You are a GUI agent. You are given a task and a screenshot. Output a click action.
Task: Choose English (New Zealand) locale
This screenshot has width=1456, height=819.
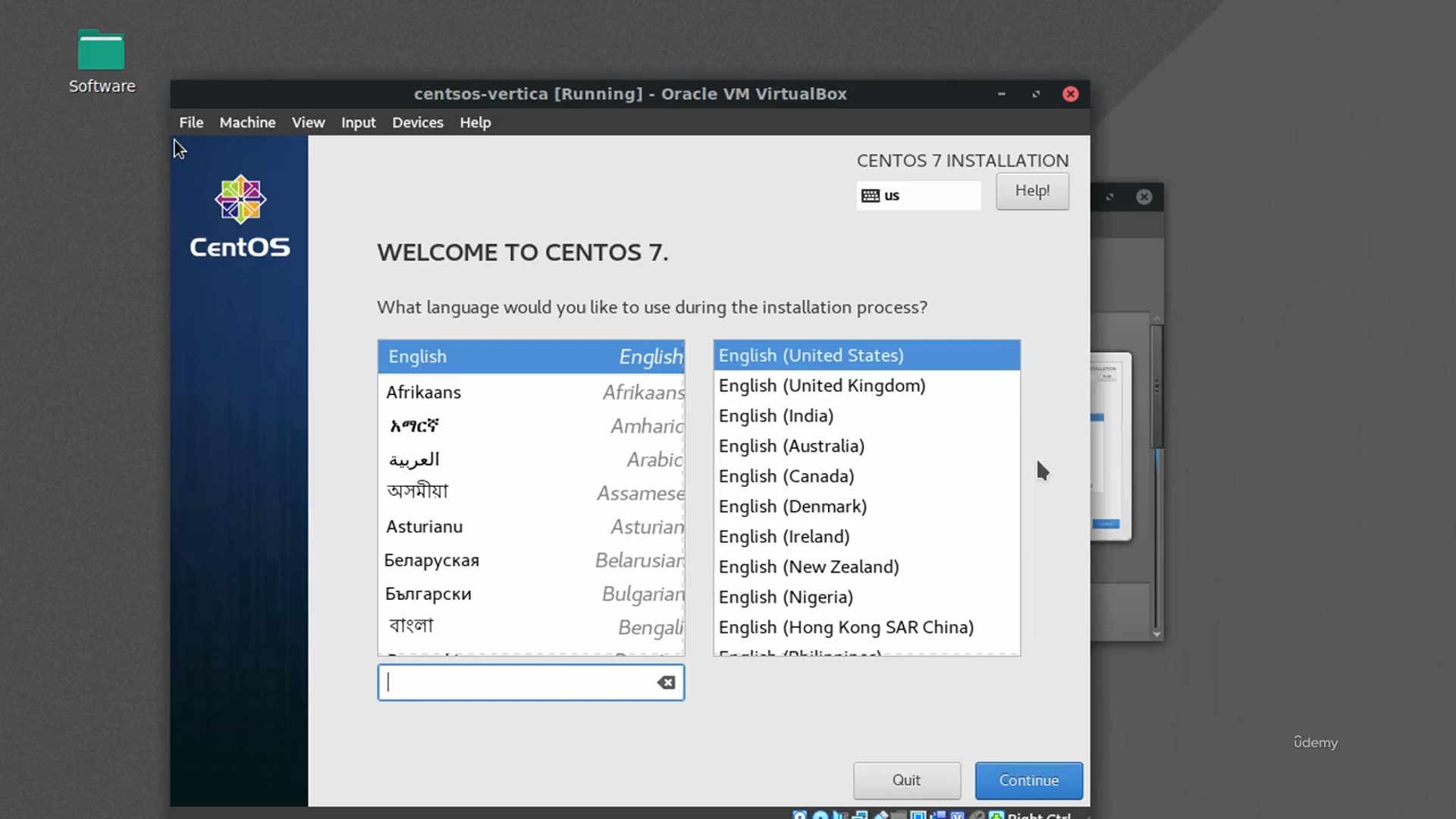[867, 567]
